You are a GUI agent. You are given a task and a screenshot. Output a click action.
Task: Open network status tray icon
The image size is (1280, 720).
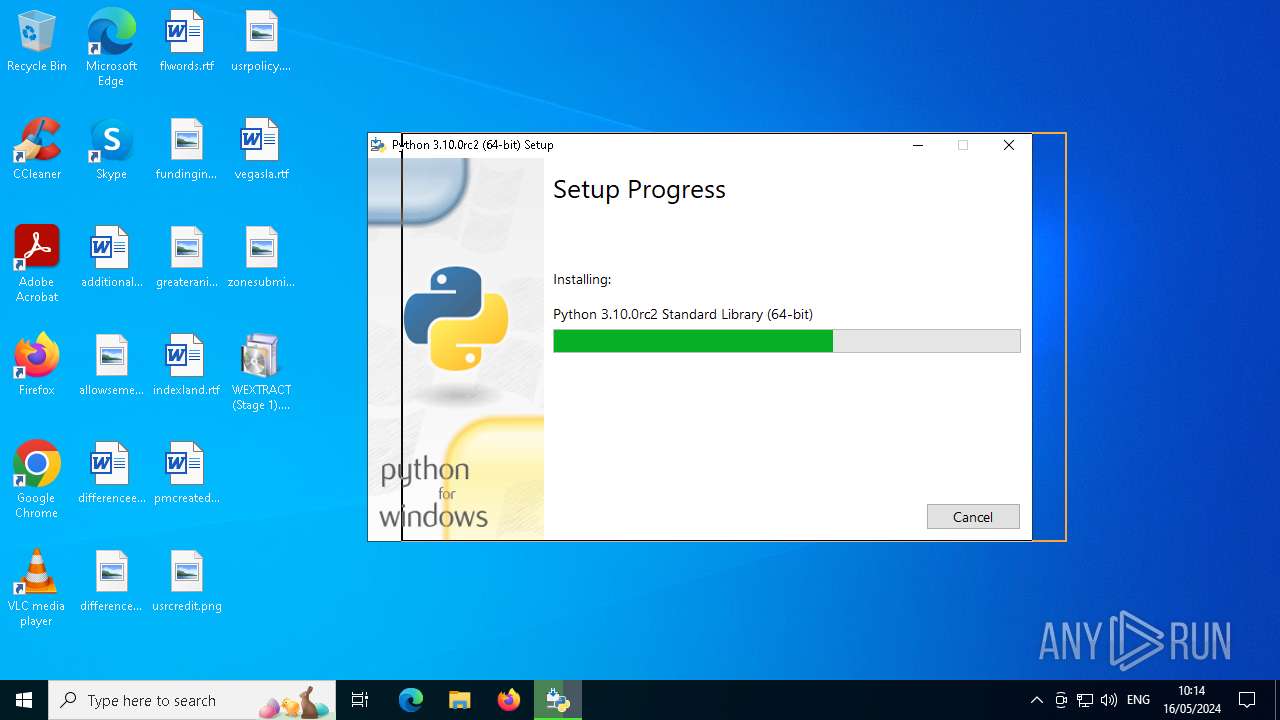(x=1085, y=700)
